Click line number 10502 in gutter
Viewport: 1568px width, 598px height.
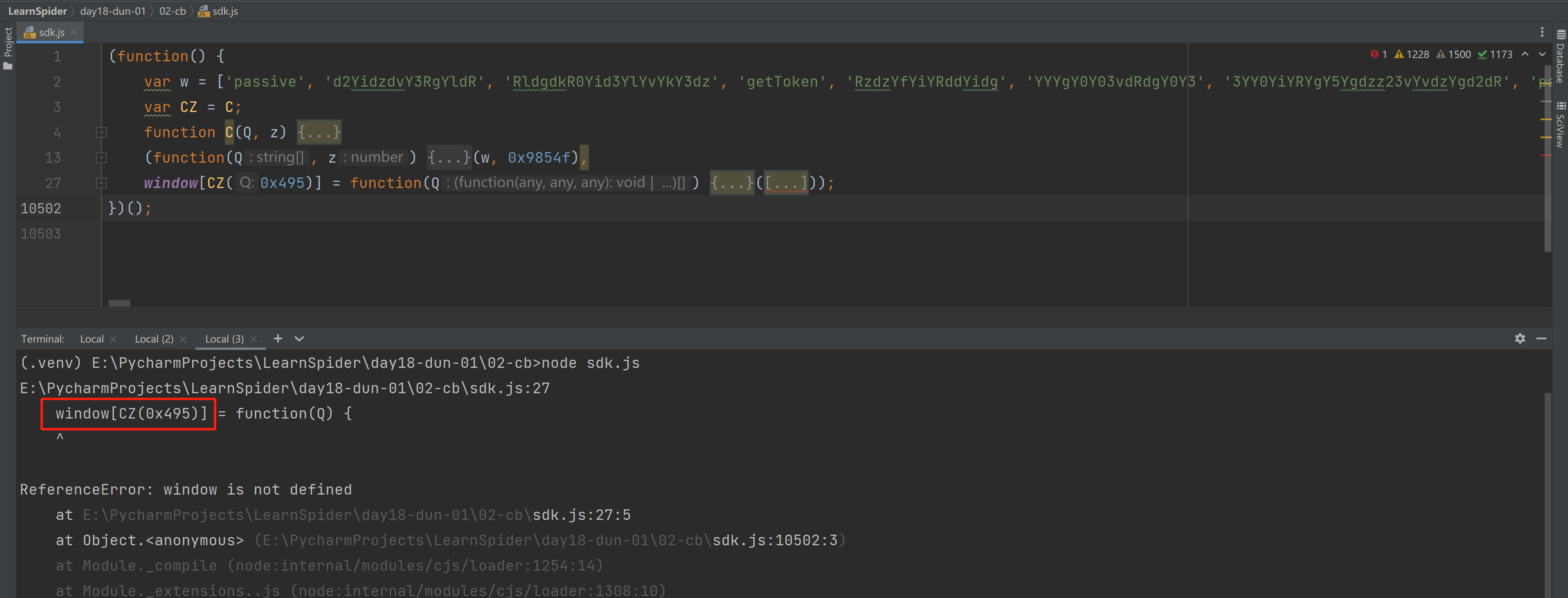tap(41, 208)
